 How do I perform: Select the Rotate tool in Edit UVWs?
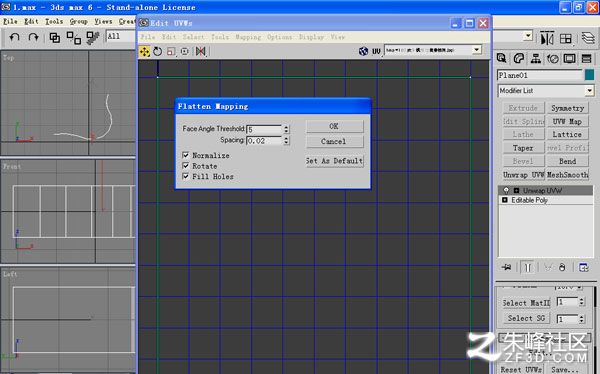(x=158, y=51)
